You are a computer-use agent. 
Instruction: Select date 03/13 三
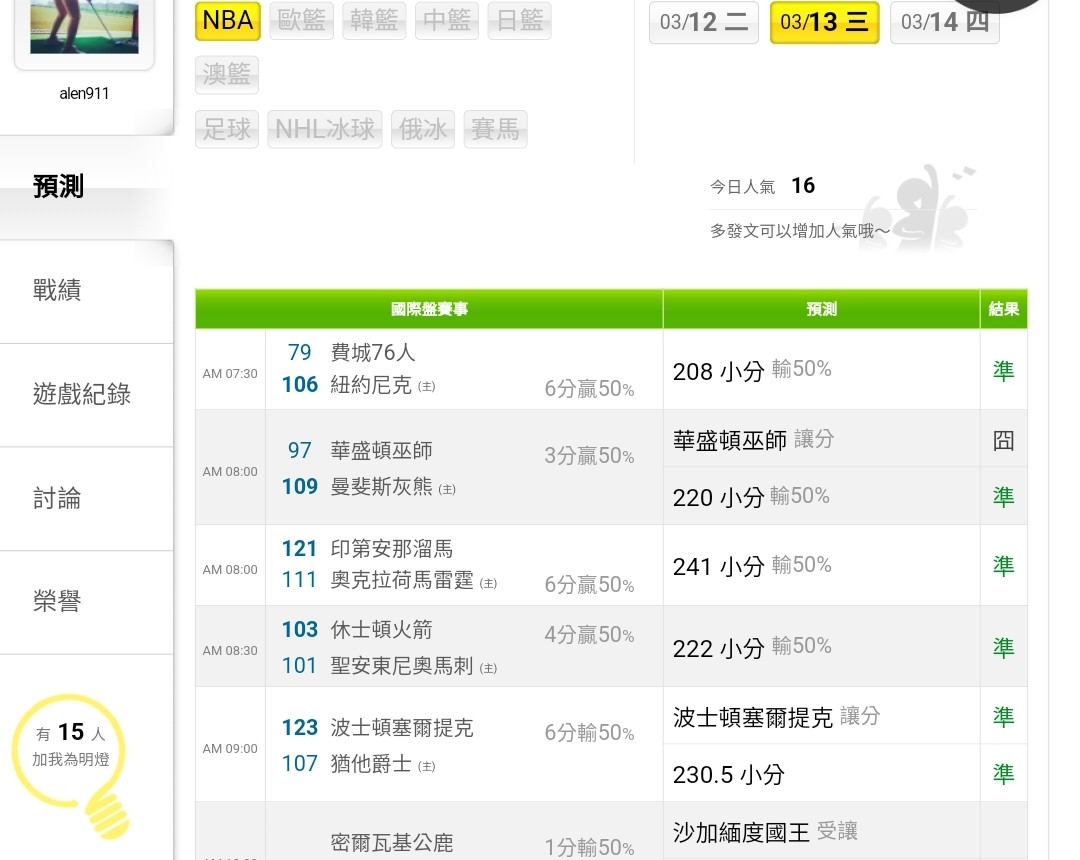click(824, 23)
